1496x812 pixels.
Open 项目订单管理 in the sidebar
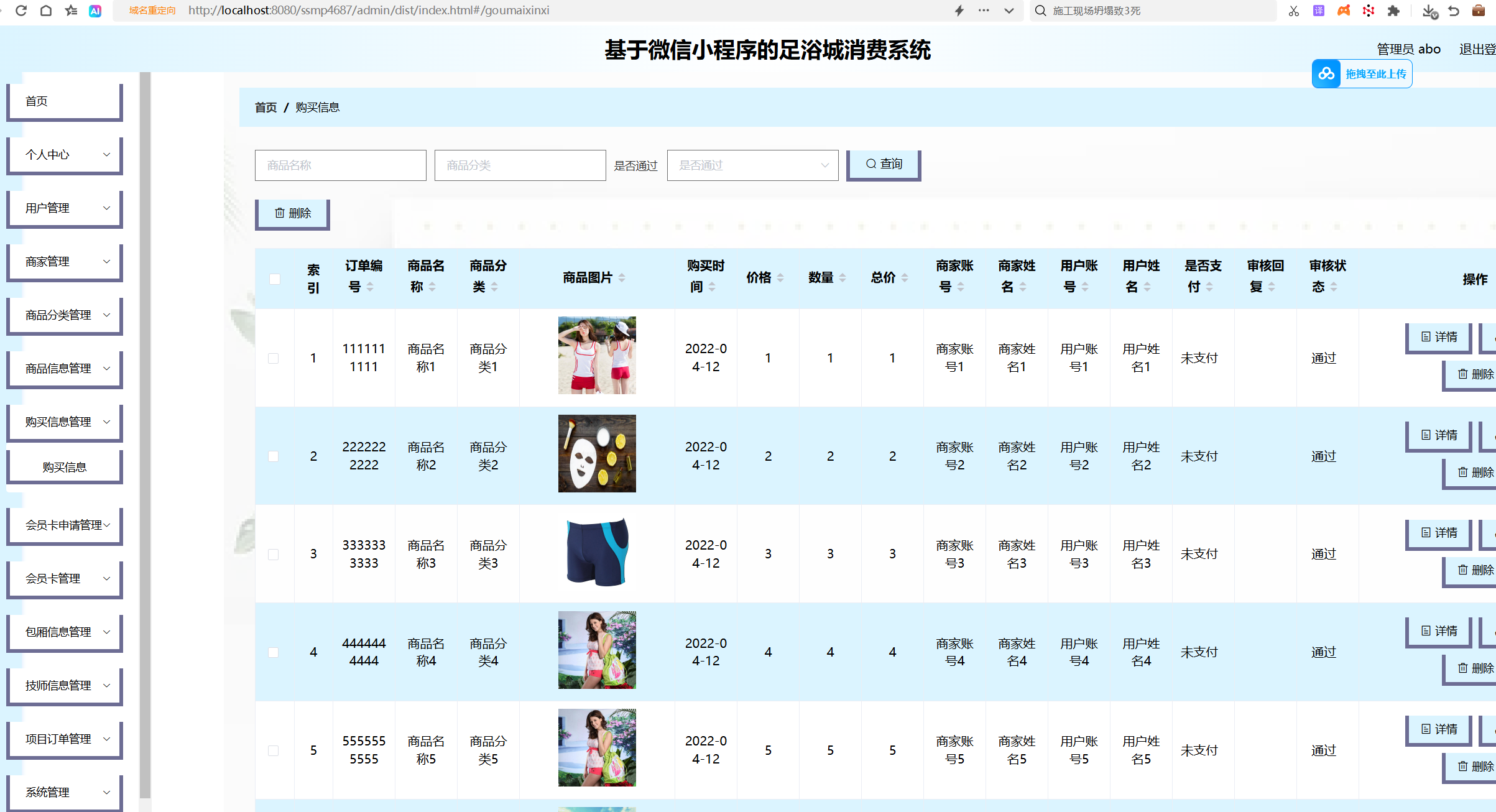(65, 739)
